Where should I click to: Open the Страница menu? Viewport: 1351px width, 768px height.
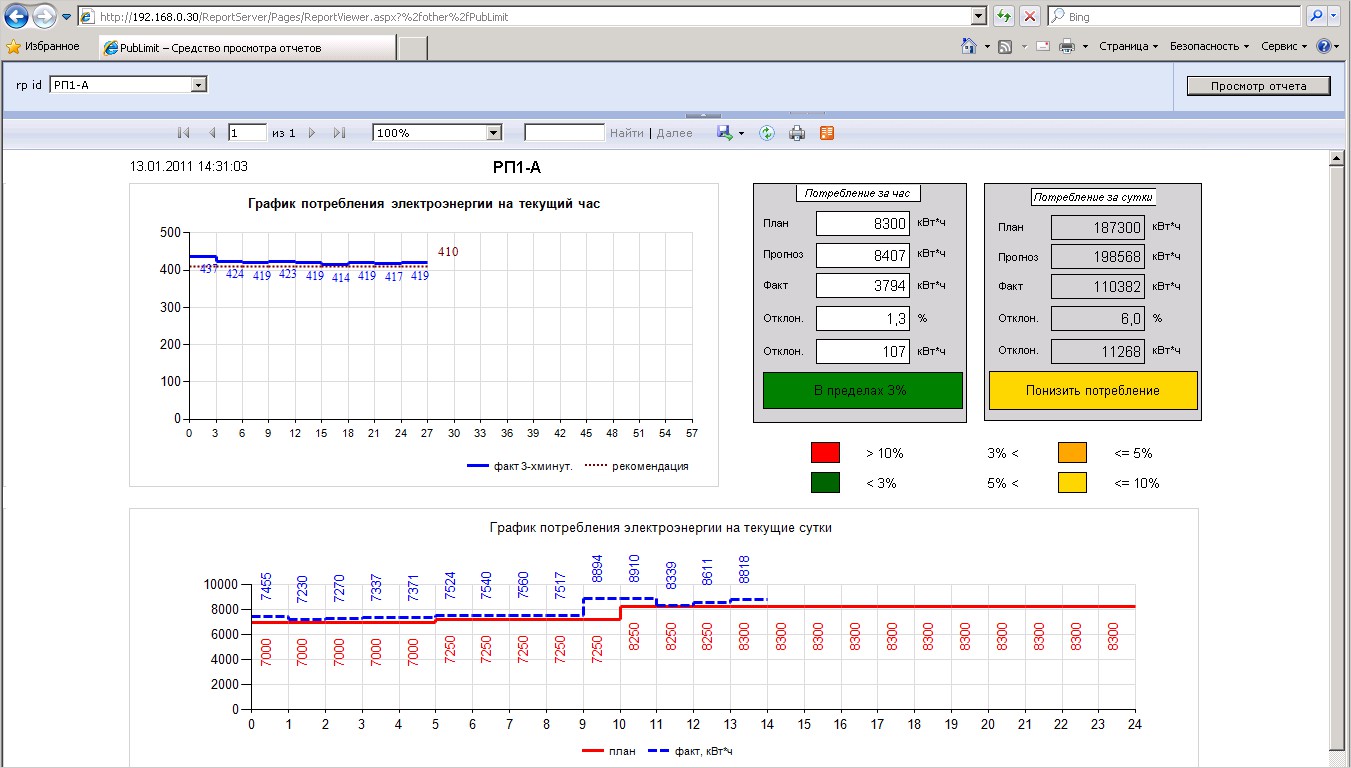(1127, 47)
